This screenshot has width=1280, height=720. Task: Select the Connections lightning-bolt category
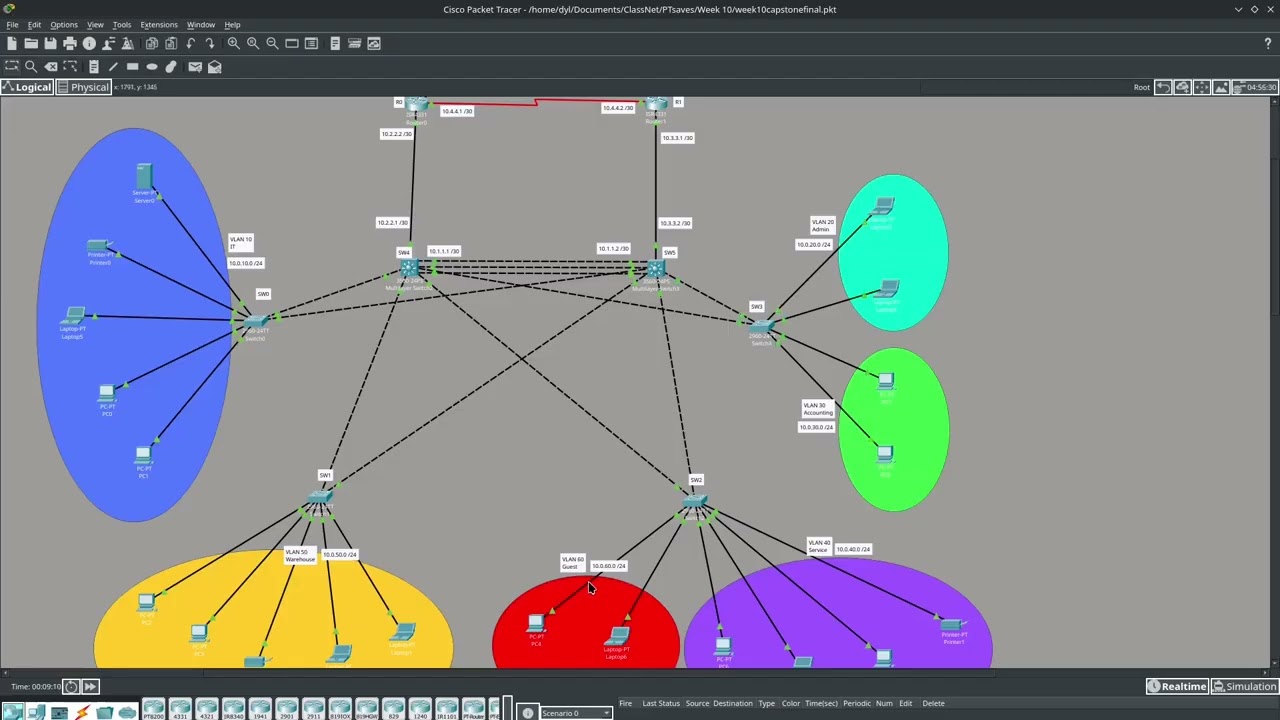[x=82, y=713]
